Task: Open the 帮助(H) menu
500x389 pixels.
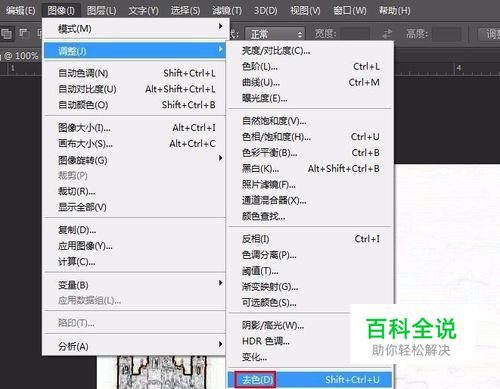Action: [394, 11]
